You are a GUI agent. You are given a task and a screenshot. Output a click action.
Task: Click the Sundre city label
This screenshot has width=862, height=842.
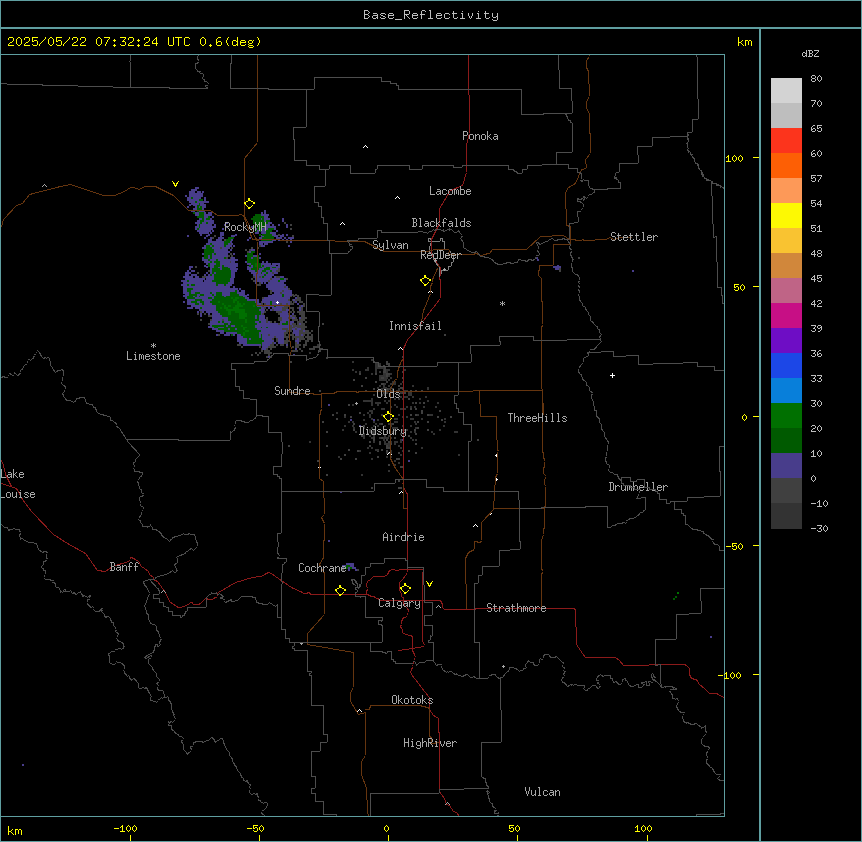coord(292,391)
